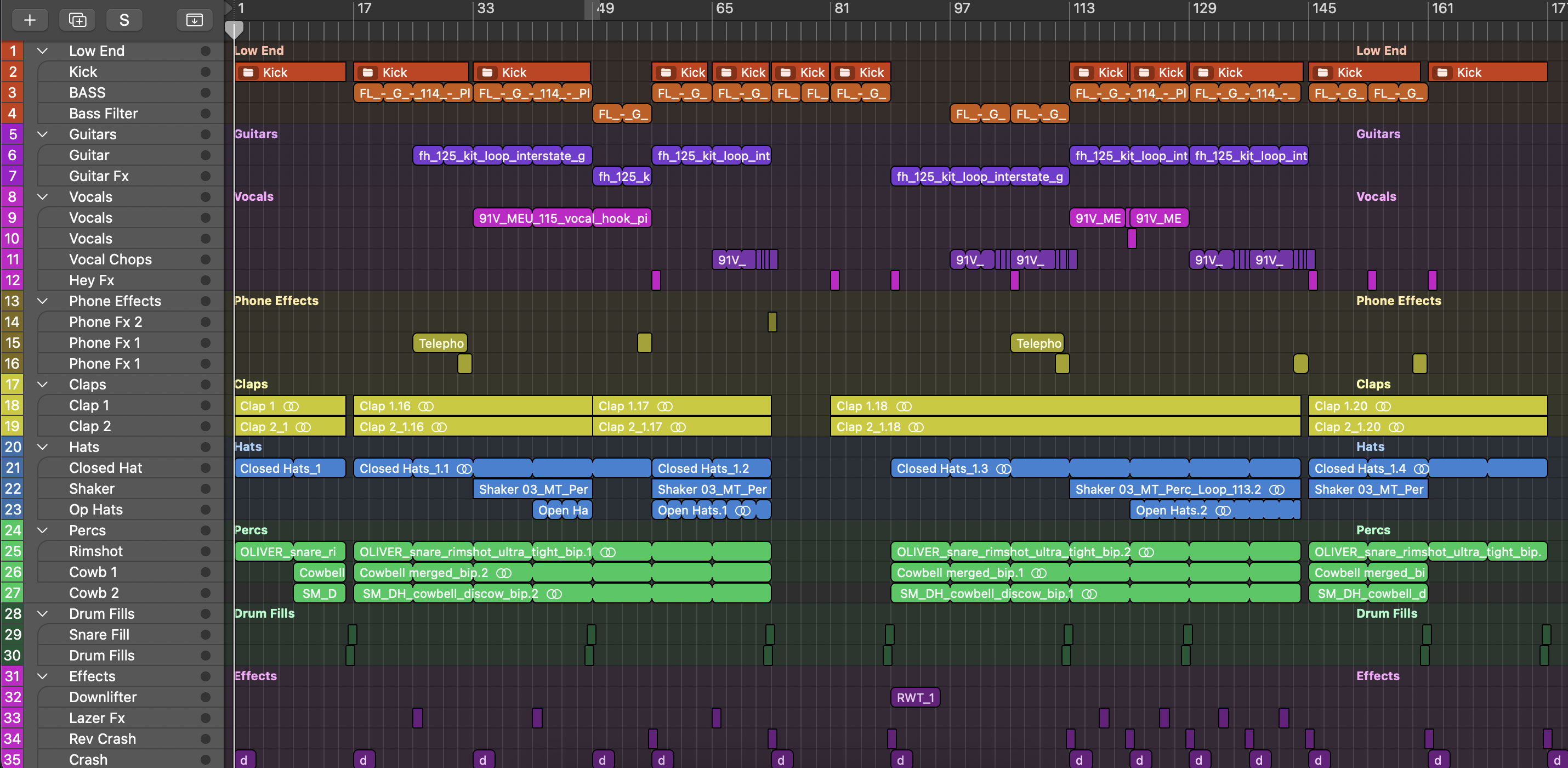Select the Downlifter track header

coord(103,697)
